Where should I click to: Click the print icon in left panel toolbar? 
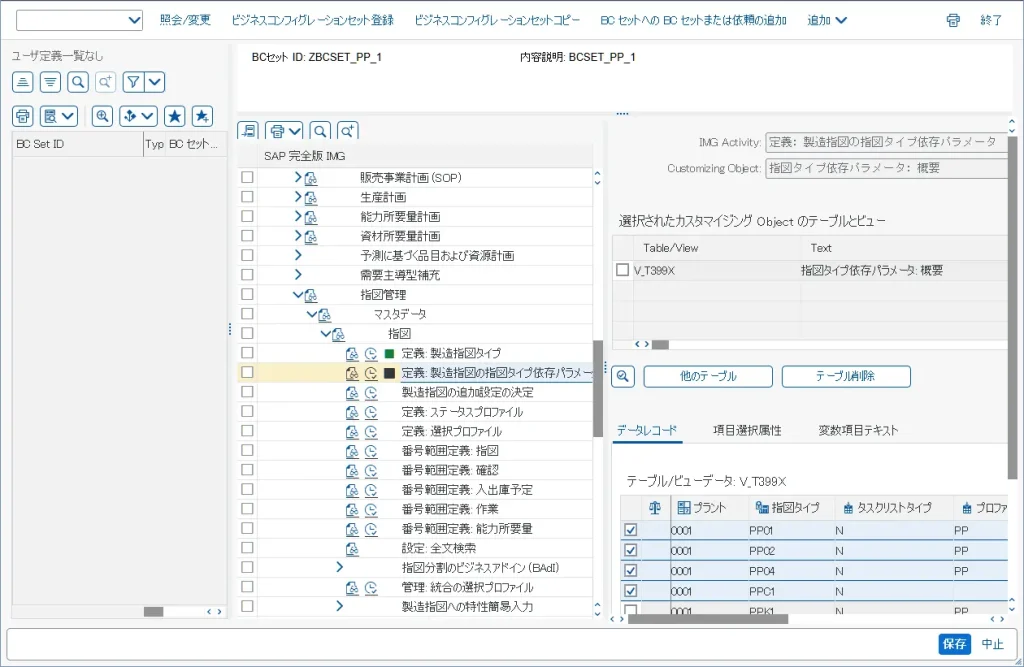(23, 116)
